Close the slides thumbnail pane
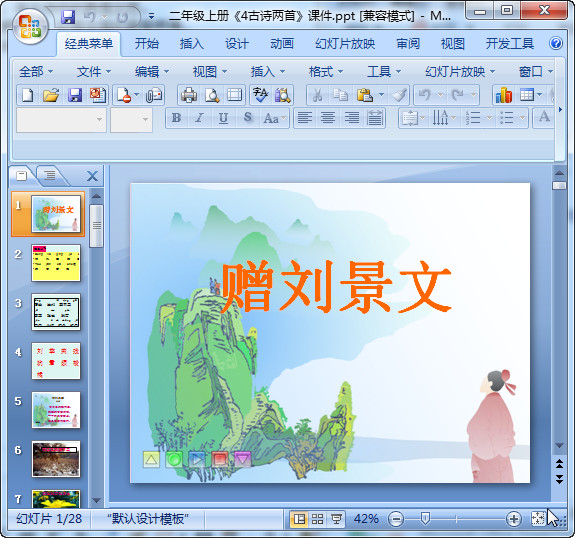This screenshot has height=538, width=575. click(92, 176)
